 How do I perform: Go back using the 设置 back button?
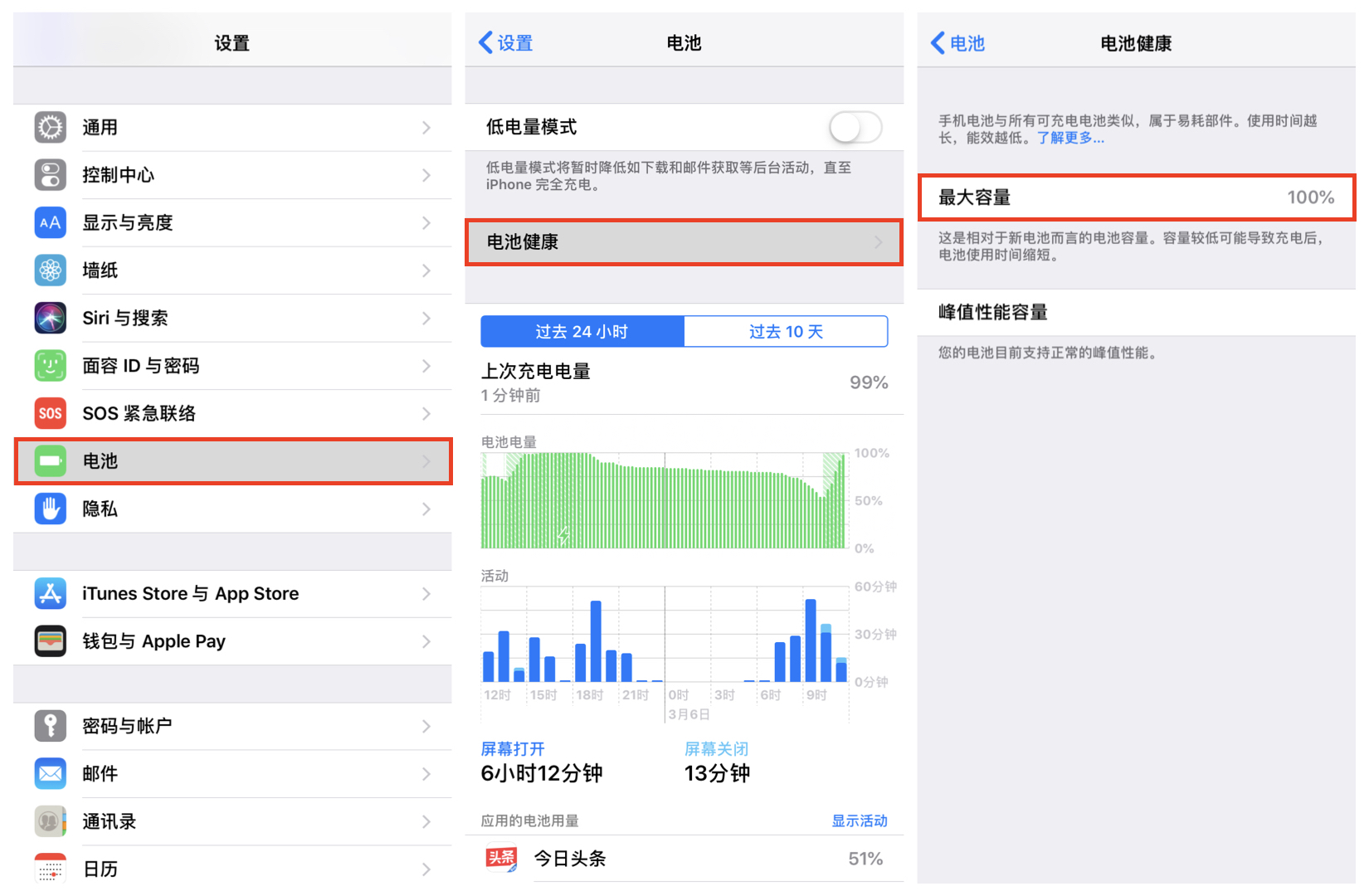[506, 42]
